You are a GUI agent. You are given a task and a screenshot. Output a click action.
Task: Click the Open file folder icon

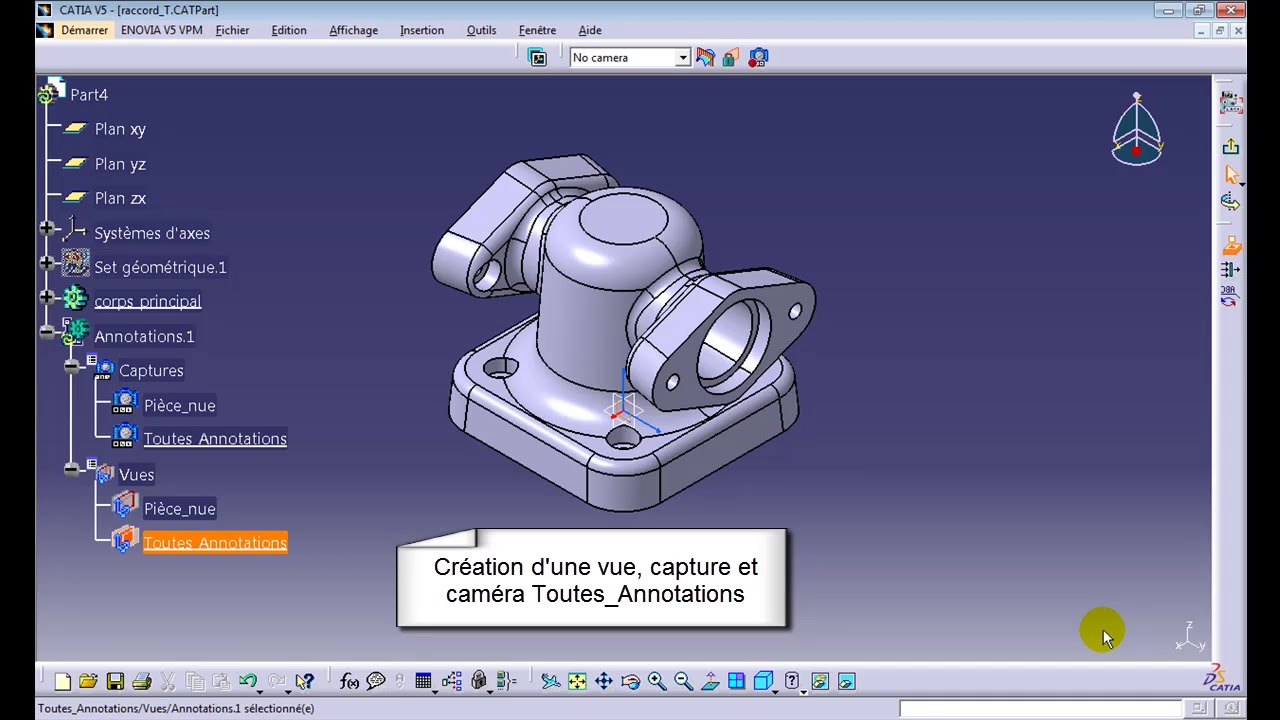[x=88, y=681]
